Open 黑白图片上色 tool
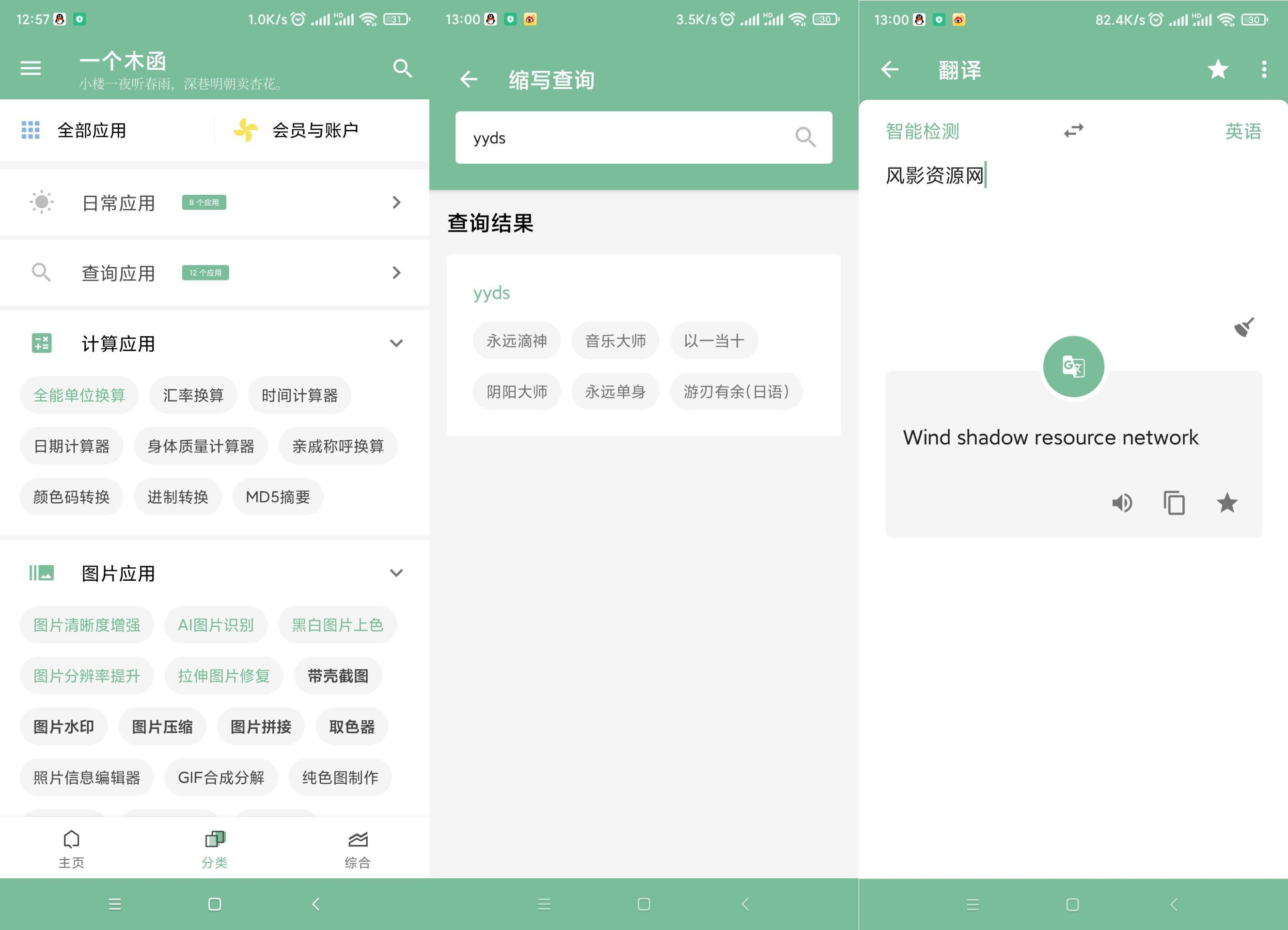The height and width of the screenshot is (930, 1288). pos(337,624)
